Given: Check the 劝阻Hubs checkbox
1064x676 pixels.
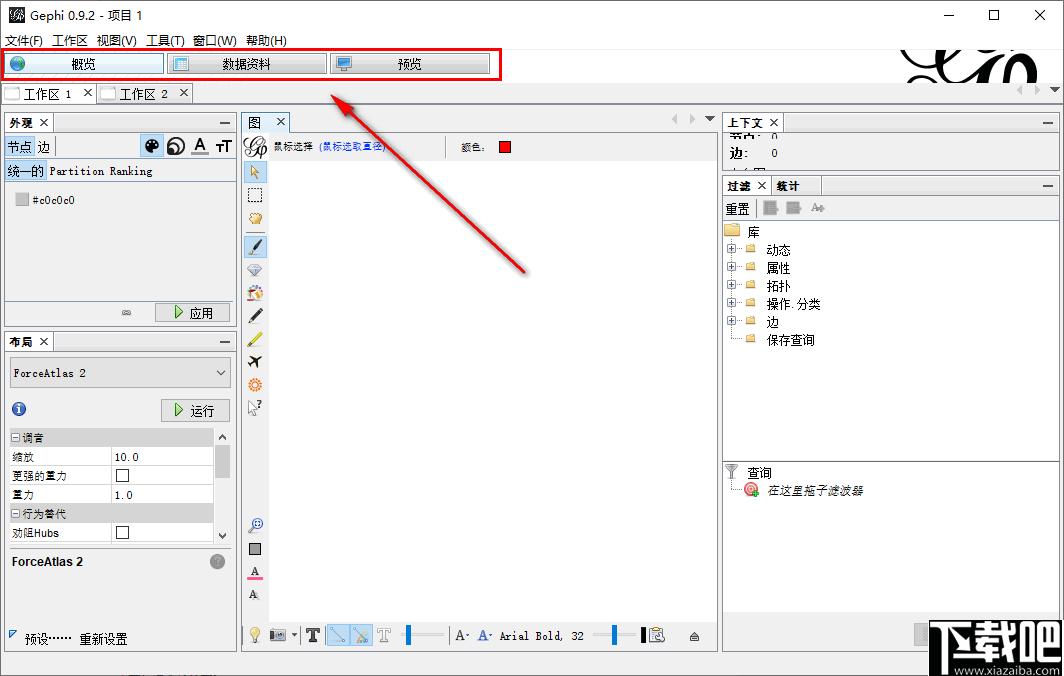Looking at the screenshot, I should tap(123, 532).
